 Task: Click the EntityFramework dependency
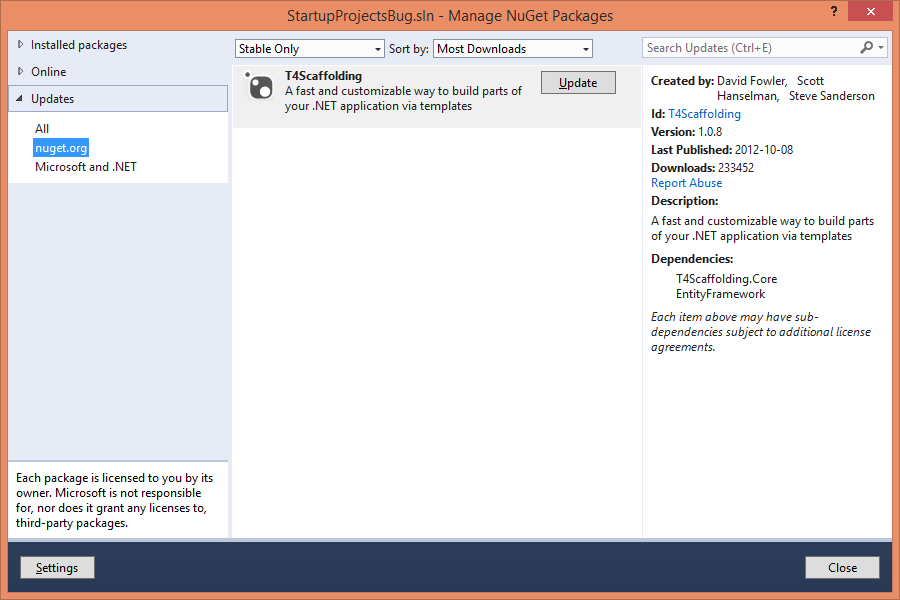coord(720,293)
